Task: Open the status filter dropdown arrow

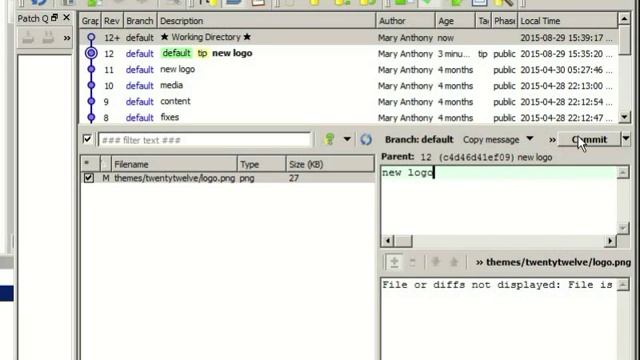Action: pos(347,140)
